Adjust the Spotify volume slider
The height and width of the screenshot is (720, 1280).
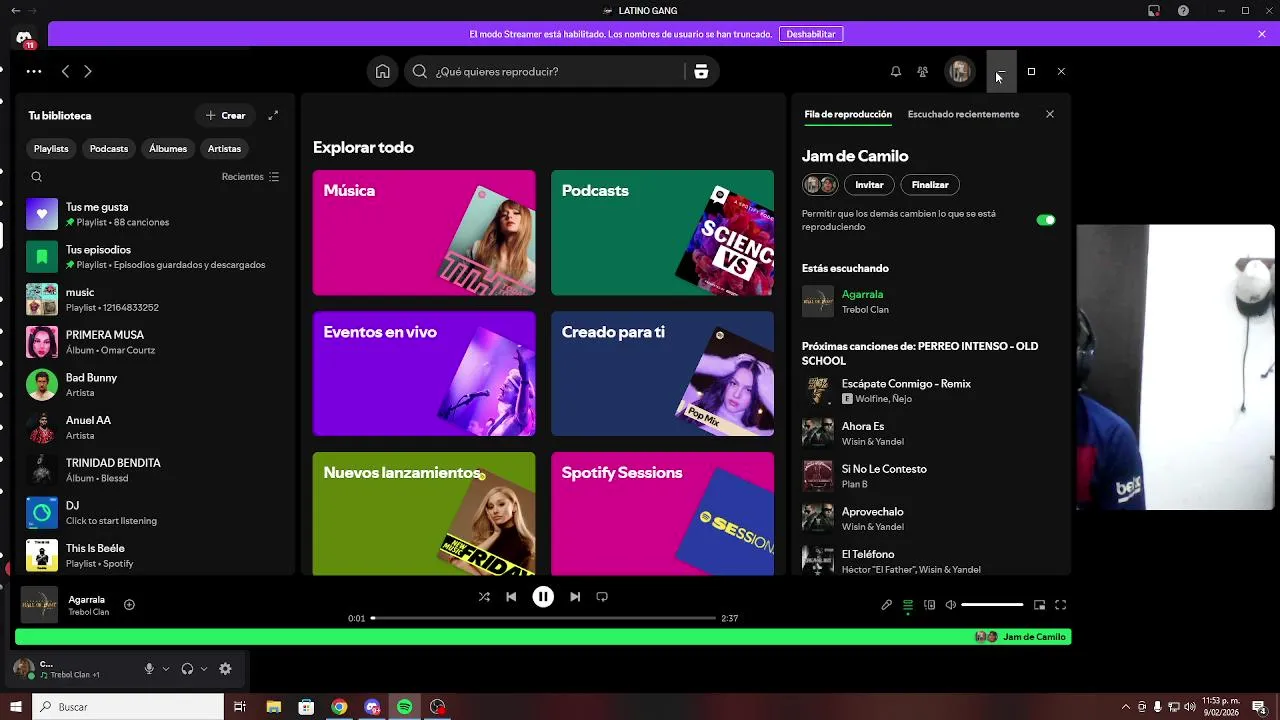(992, 605)
